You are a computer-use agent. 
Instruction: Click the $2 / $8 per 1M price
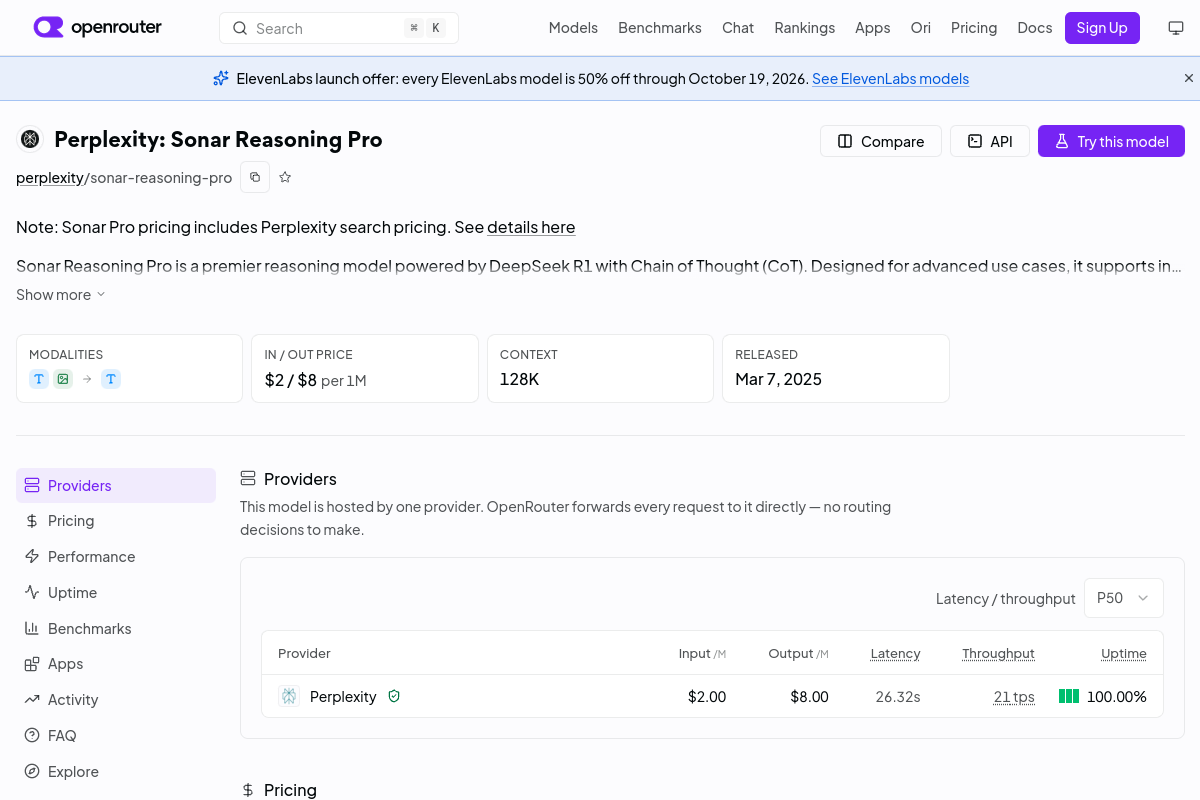click(x=315, y=380)
